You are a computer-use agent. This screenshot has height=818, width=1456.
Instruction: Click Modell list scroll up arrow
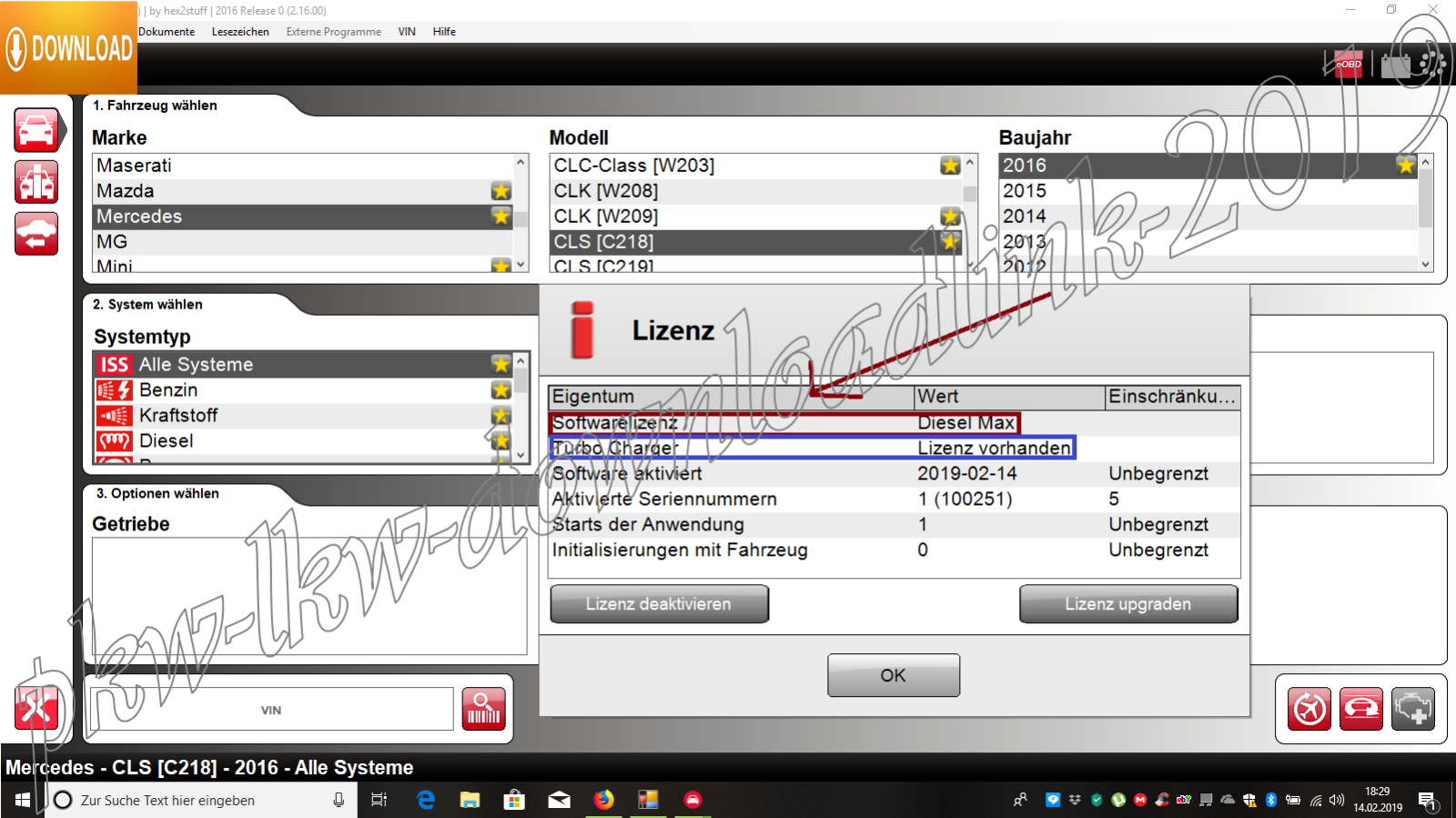[x=970, y=162]
